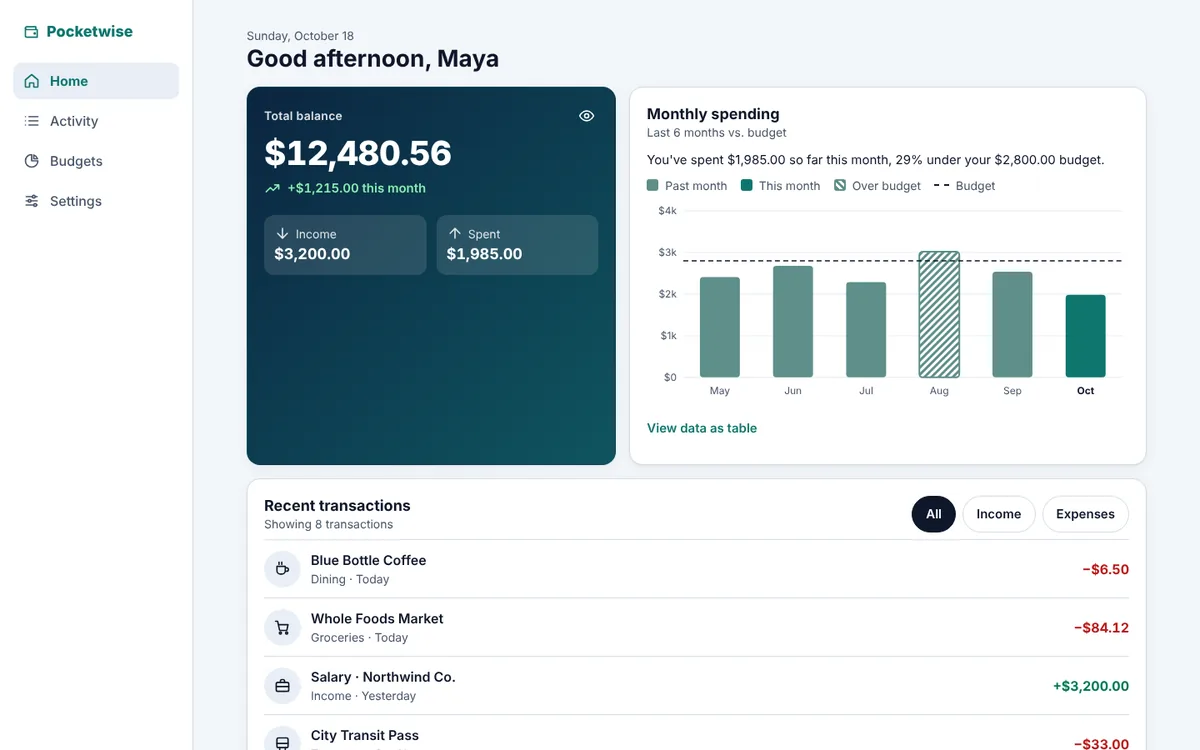The image size is (1200, 750).
Task: Click the Spent $1,985.00 card
Action: coord(517,245)
